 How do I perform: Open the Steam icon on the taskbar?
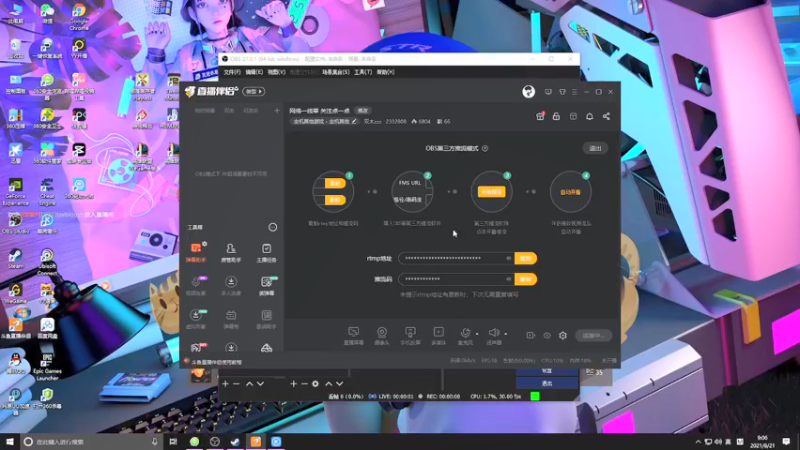coord(235,442)
